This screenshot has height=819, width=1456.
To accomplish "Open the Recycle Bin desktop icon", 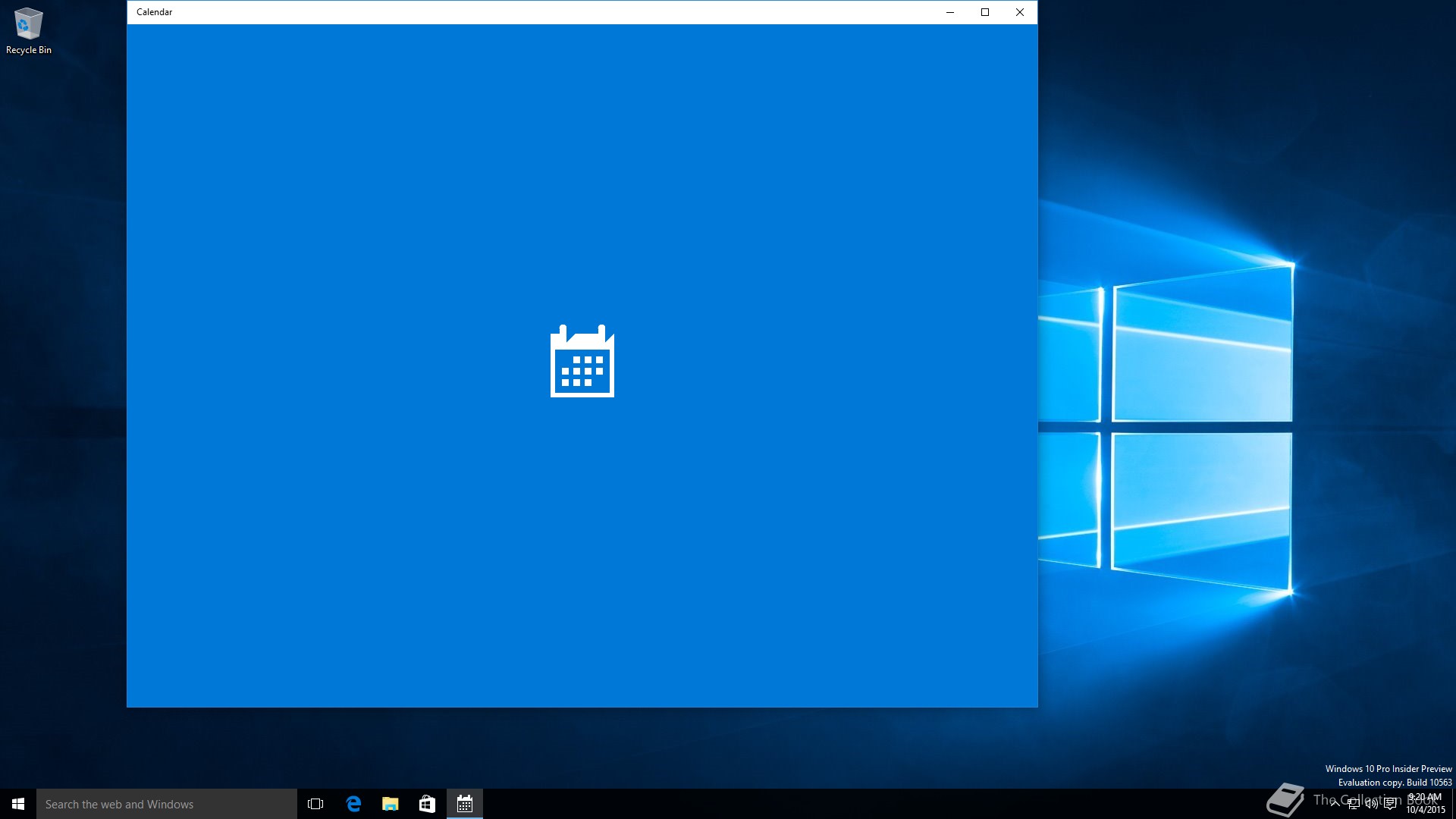I will click(x=28, y=30).
